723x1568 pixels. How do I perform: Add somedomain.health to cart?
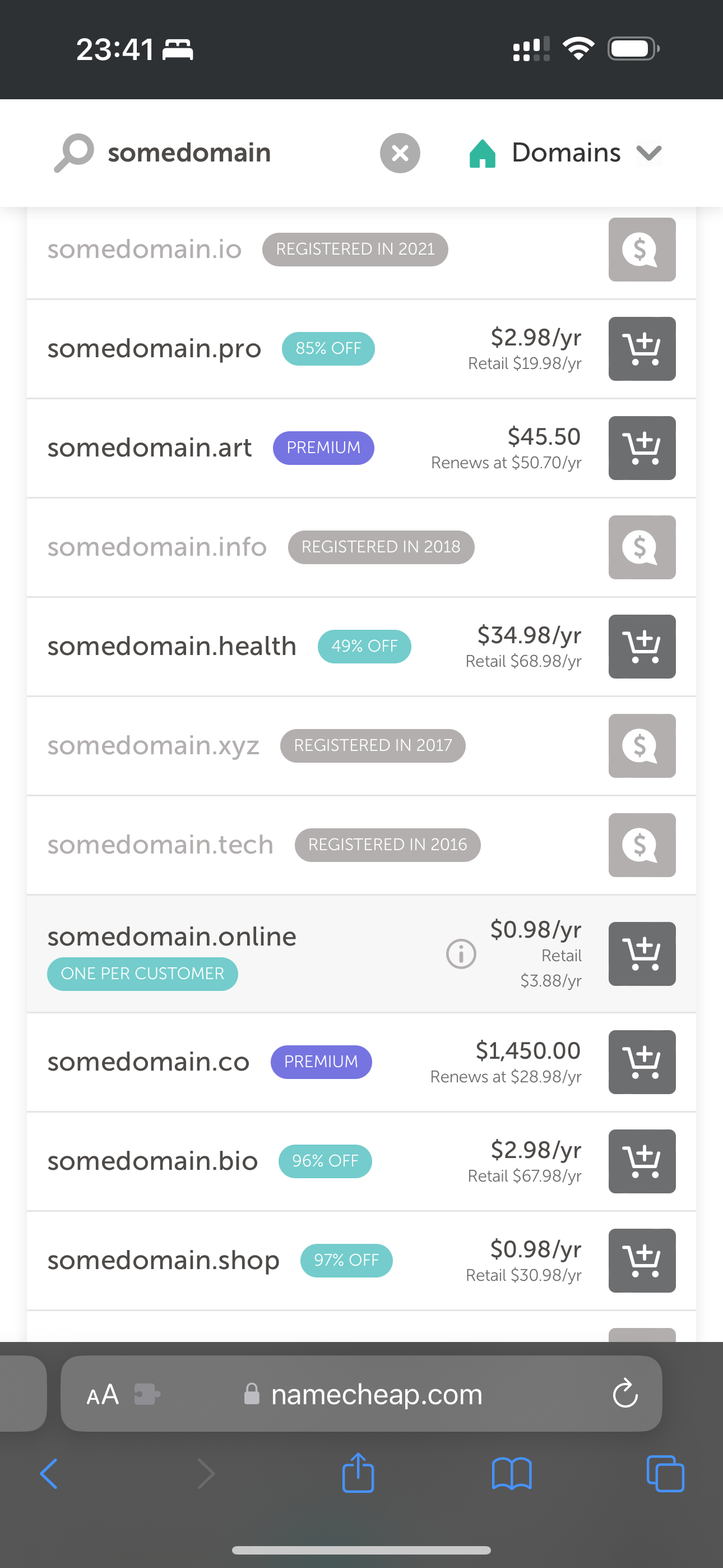pyautogui.click(x=641, y=647)
